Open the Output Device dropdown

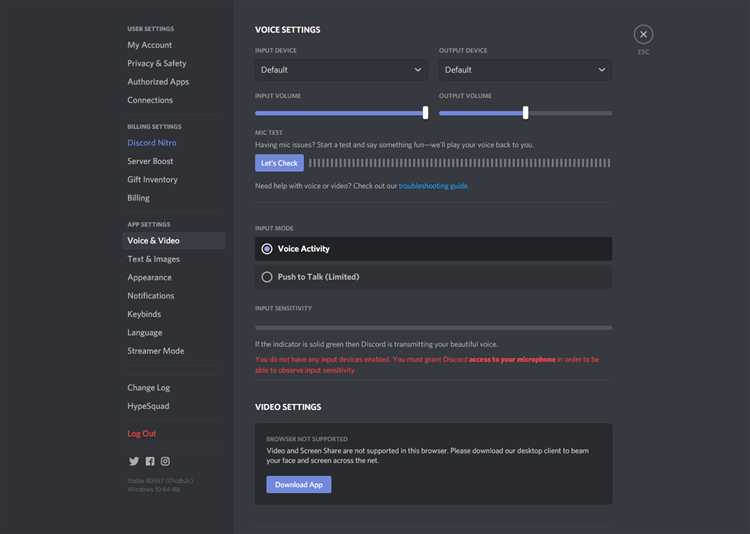[525, 70]
